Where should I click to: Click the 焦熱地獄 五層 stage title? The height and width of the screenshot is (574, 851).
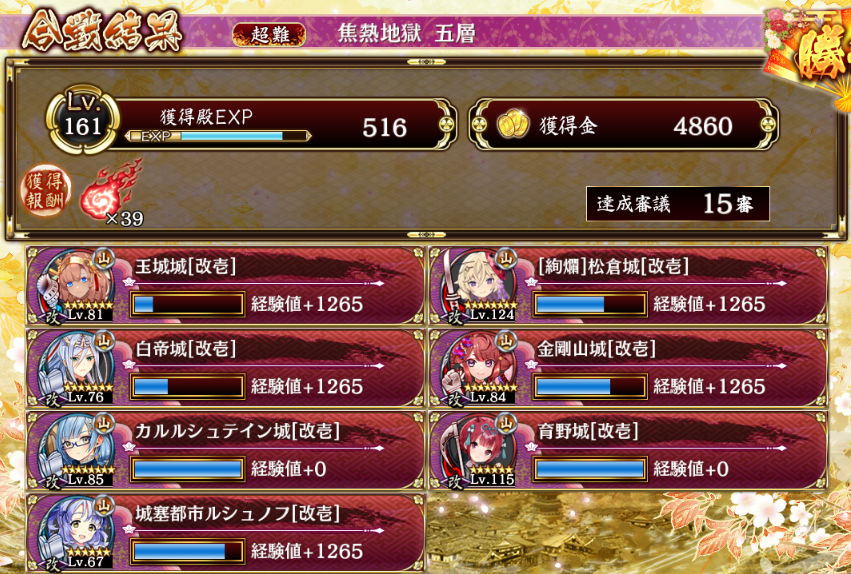tap(407, 34)
